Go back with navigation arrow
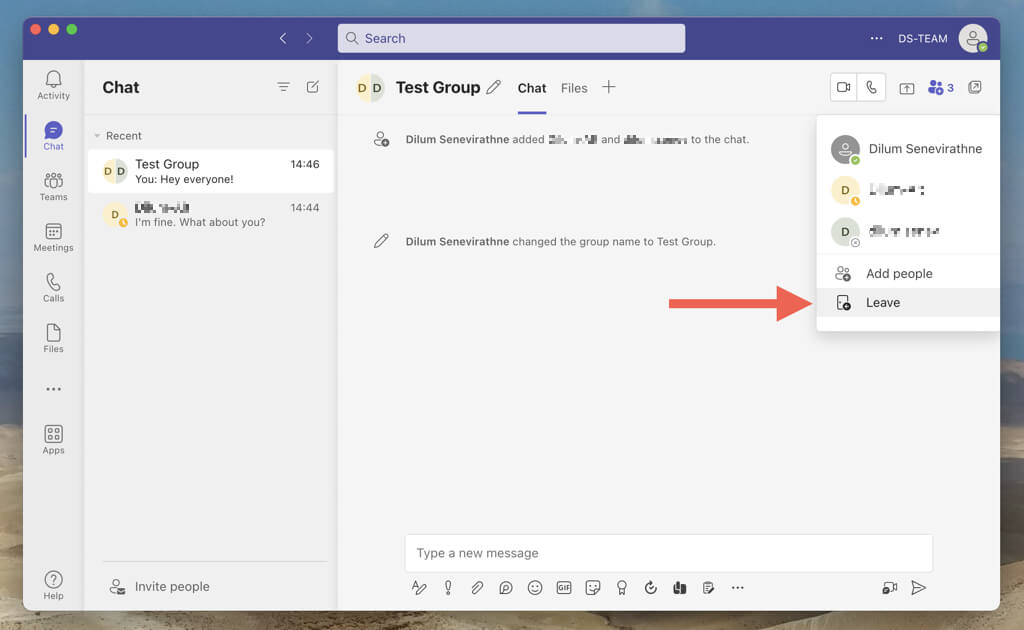 (x=283, y=39)
